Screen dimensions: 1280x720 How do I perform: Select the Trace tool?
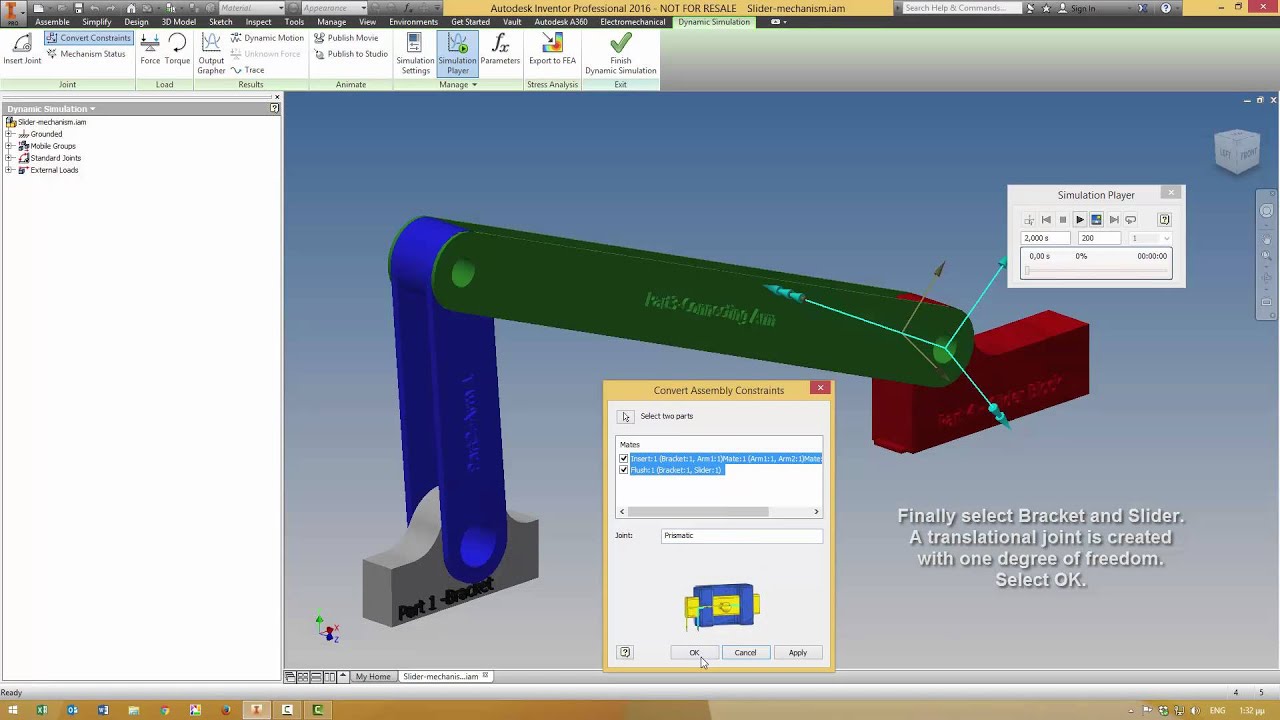click(248, 70)
